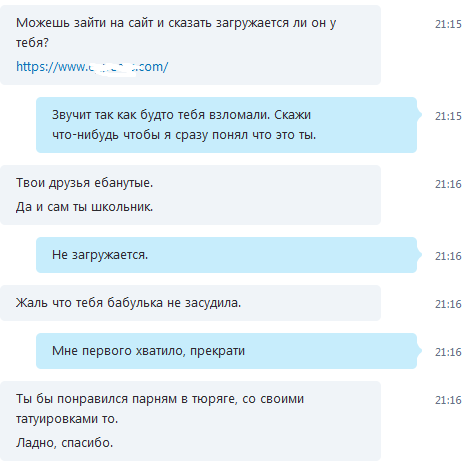Click the 21:15 timestamp beside the first message
Screen dimensions: 473x463
click(x=448, y=24)
